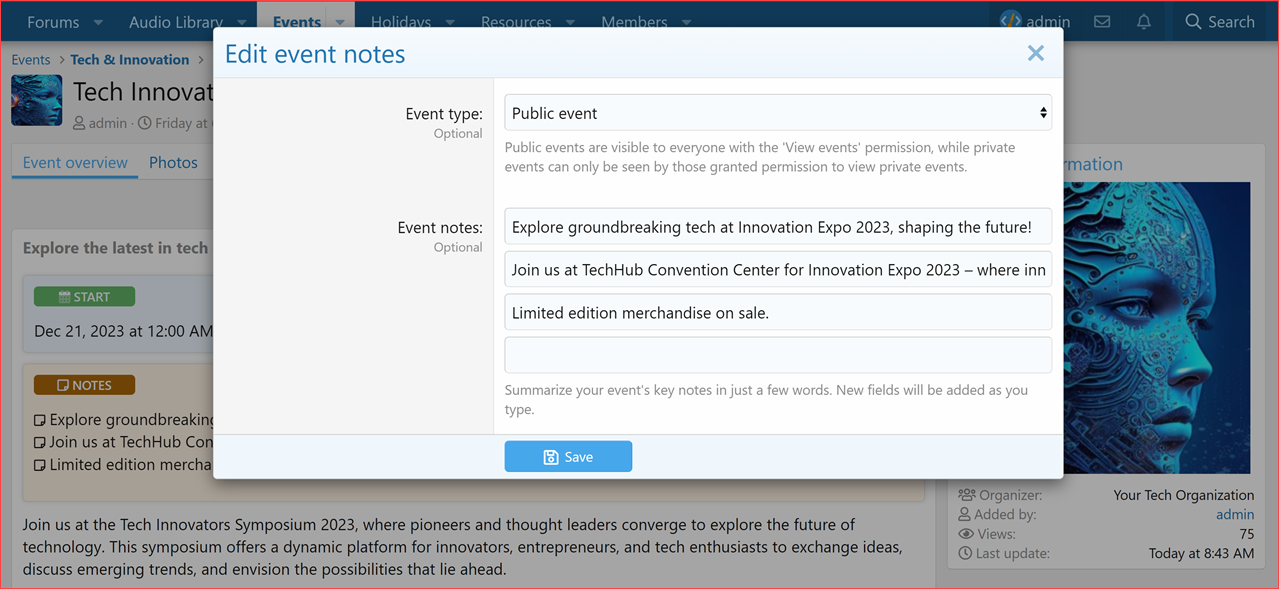Image resolution: width=1279 pixels, height=589 pixels.
Task: Save the event notes
Action: (568, 456)
